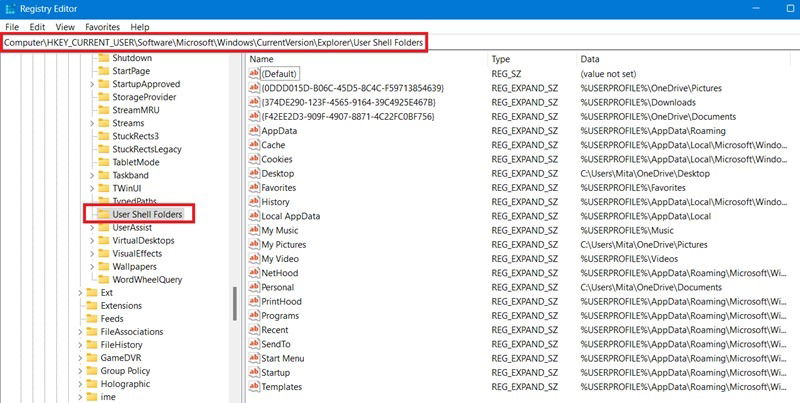Click the folder icon beside Wallpapers key
The image size is (800, 403).
(x=104, y=266)
